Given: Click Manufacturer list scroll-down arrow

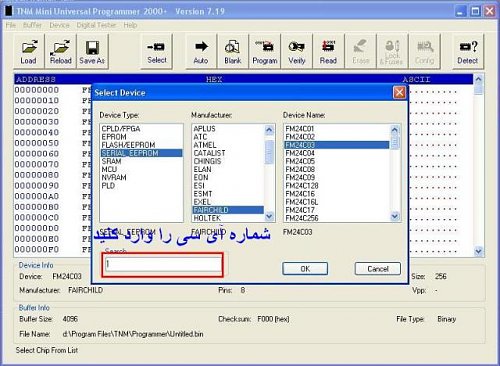Looking at the screenshot, I should click(269, 217).
